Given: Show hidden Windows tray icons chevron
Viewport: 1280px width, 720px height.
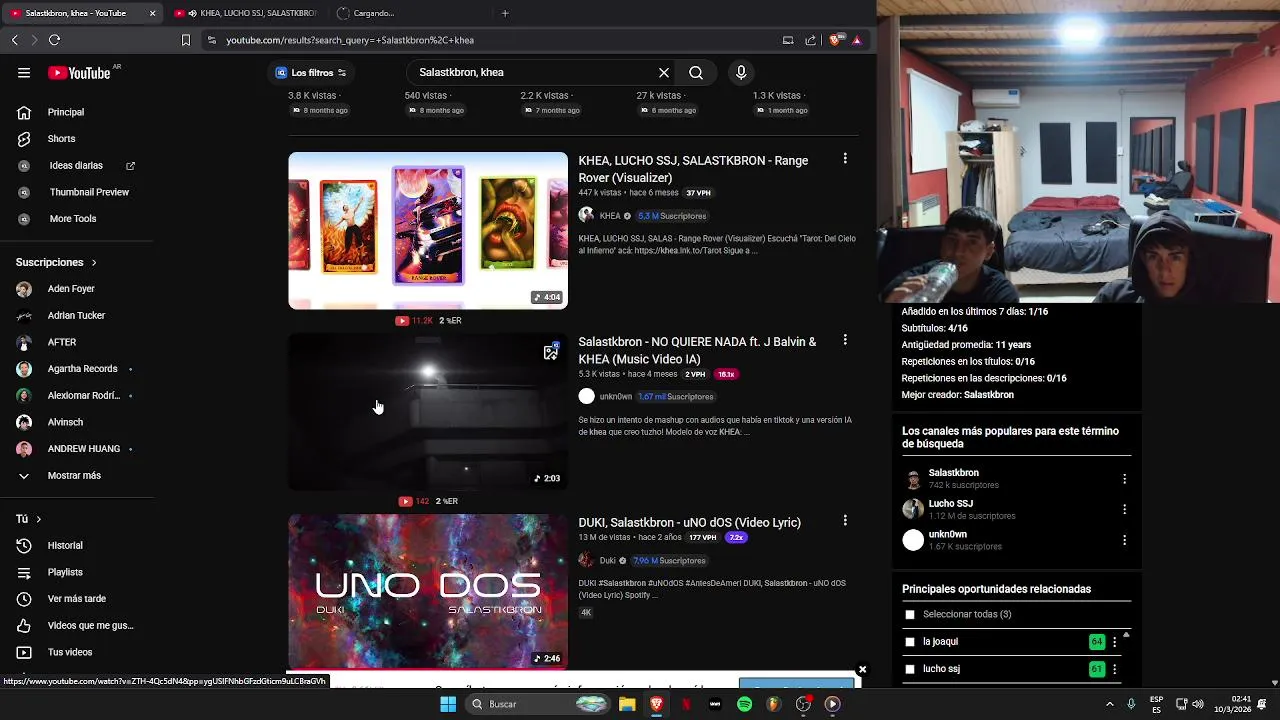Looking at the screenshot, I should click(x=1109, y=704).
